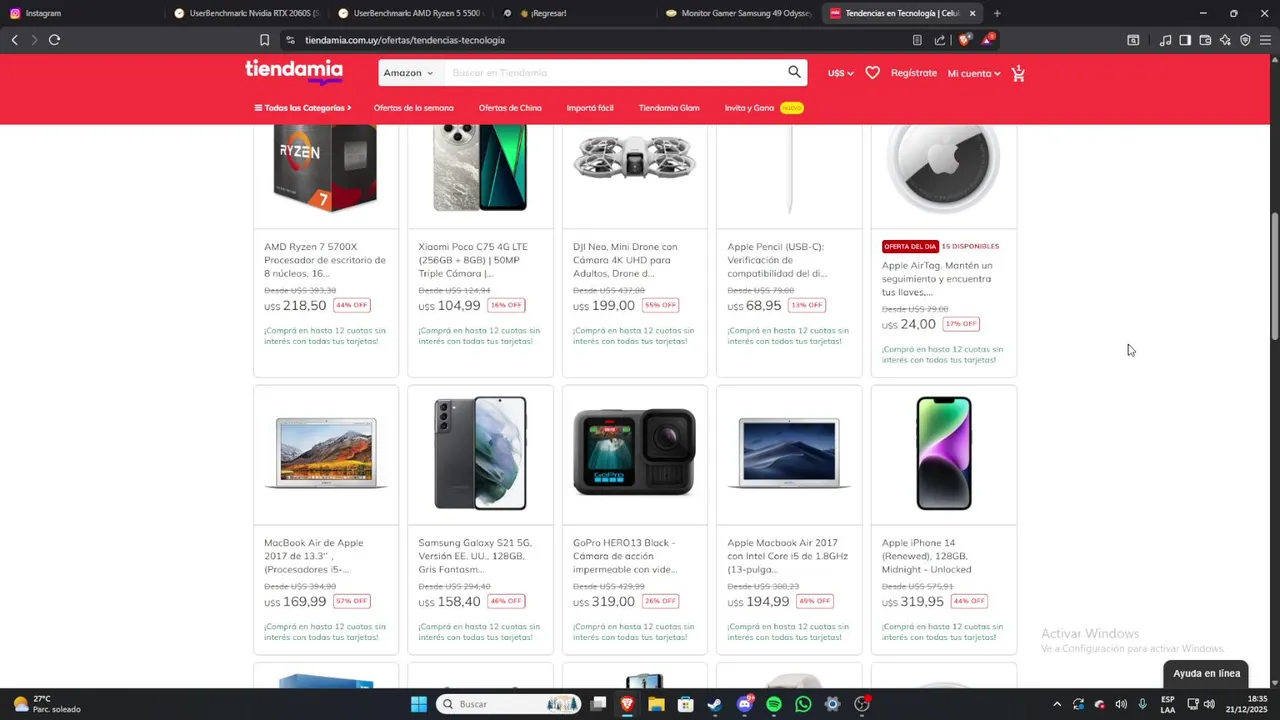The width and height of the screenshot is (1280, 720).
Task: Open the wishlist heart icon
Action: [x=872, y=73]
